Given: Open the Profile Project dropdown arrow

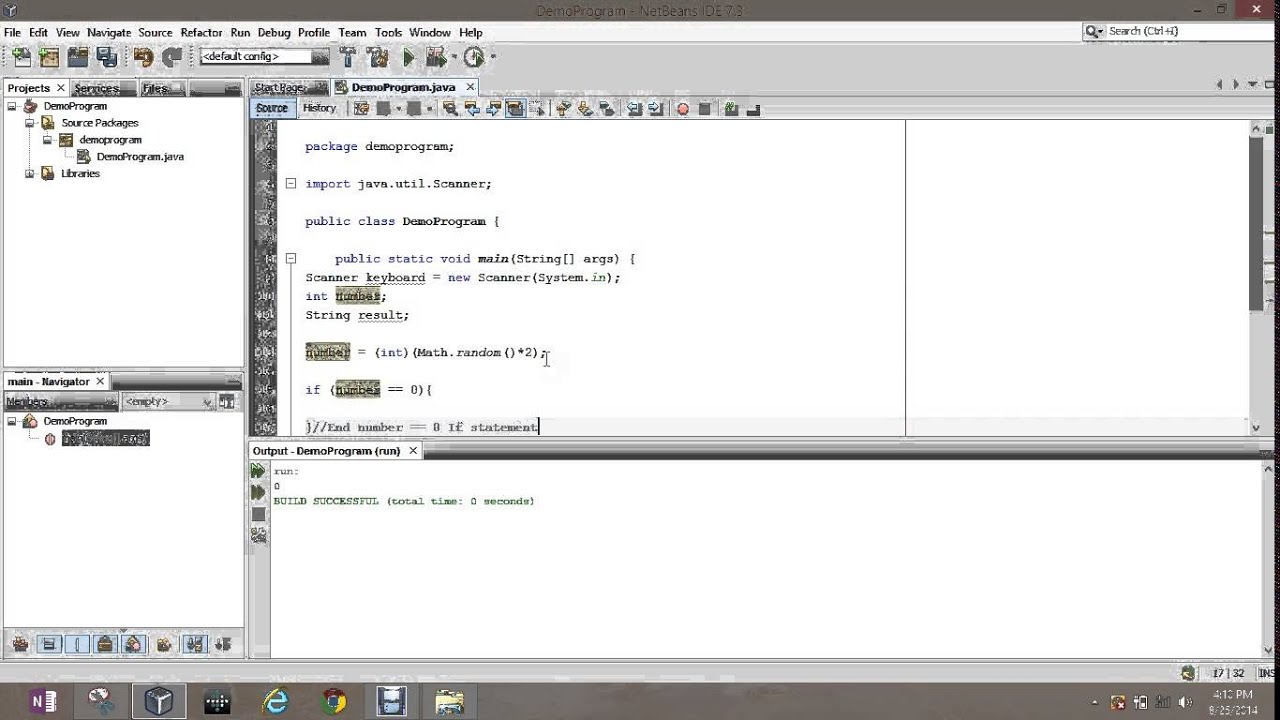Looking at the screenshot, I should 493,57.
